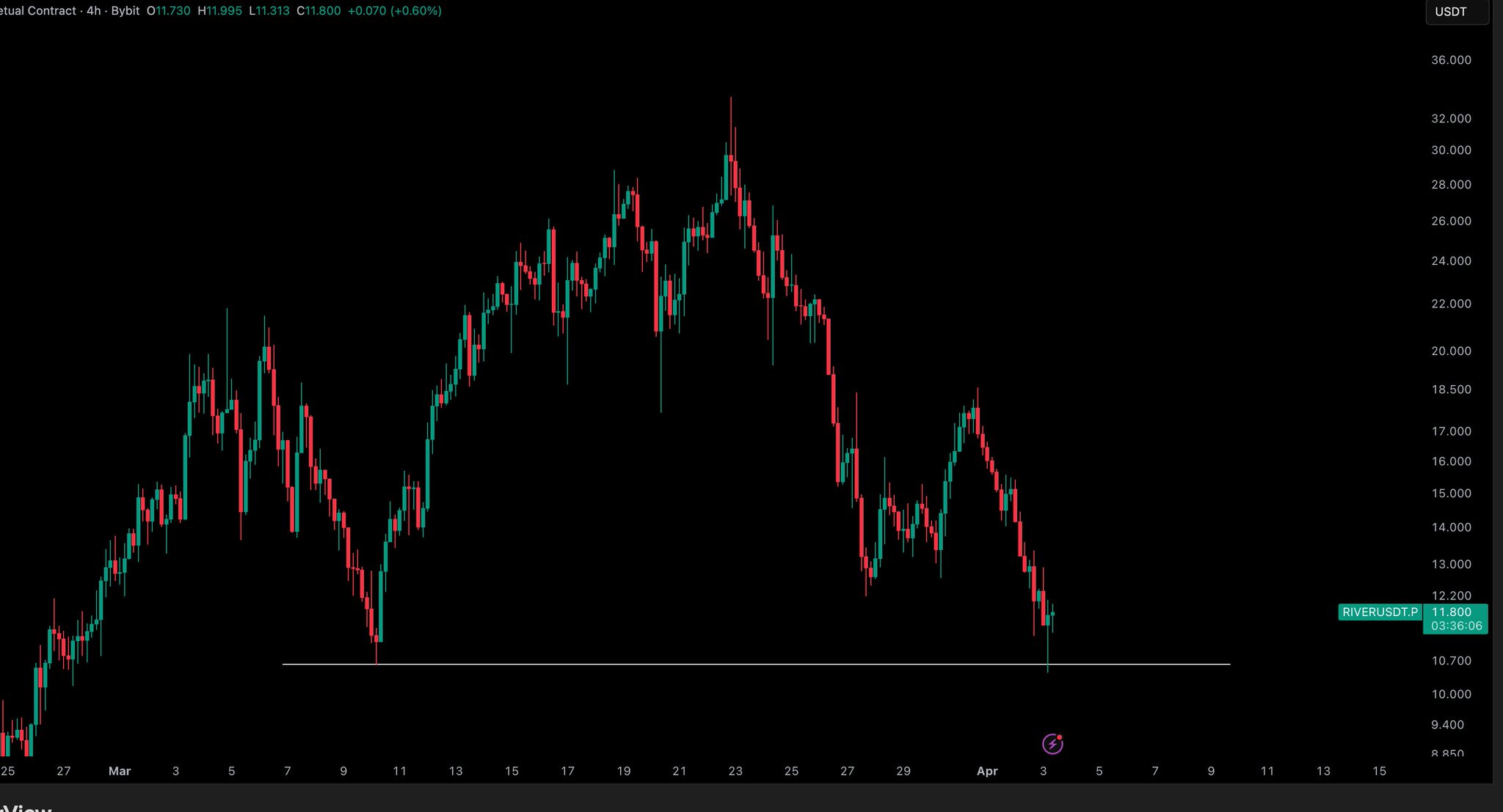This screenshot has height=812, width=1503.
Task: Click the latest green candle near Apr 3
Action: coord(1052,614)
